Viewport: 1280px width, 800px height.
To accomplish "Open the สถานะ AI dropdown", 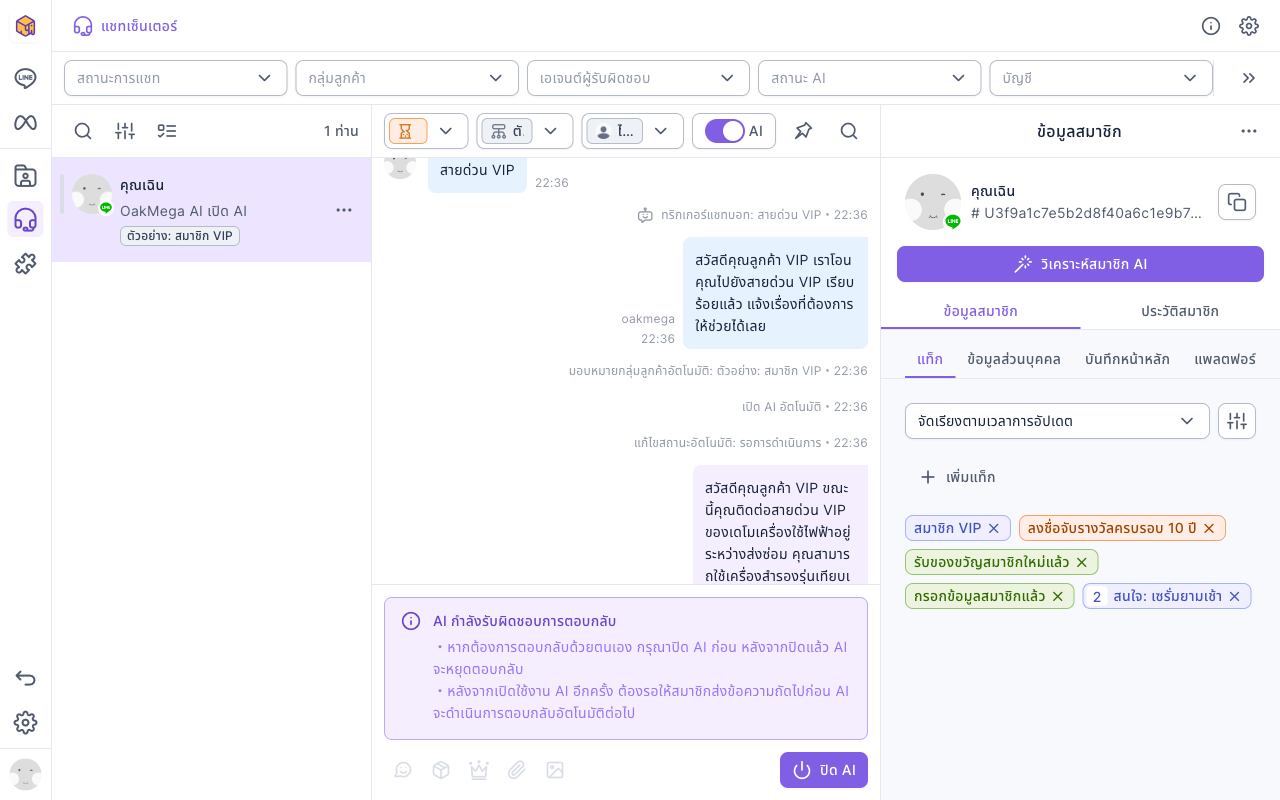I will (870, 78).
